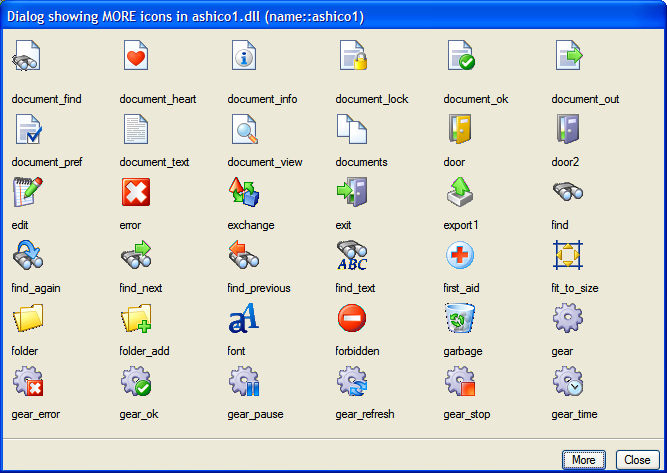Click the export1 icon
The image size is (667, 473).
coord(460,192)
